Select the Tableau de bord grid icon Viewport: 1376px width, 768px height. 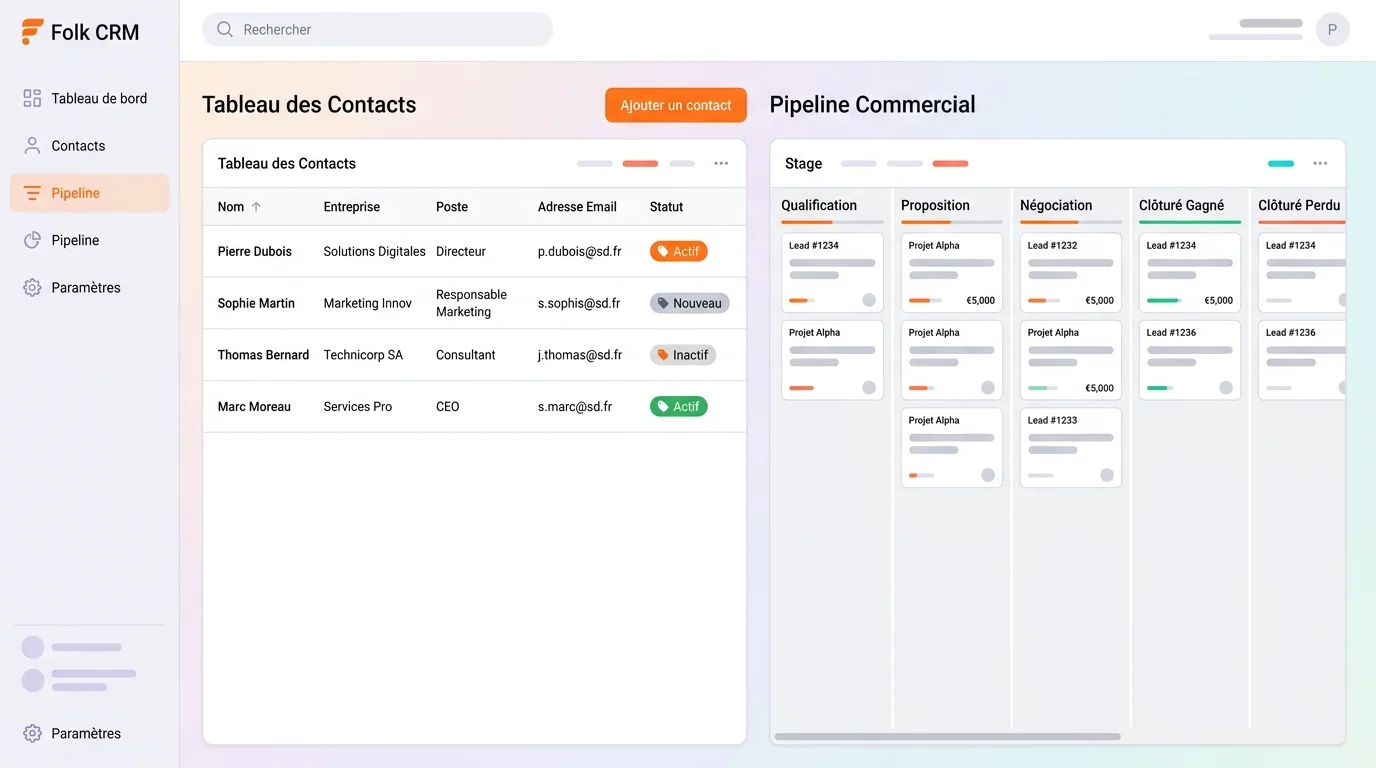31,98
